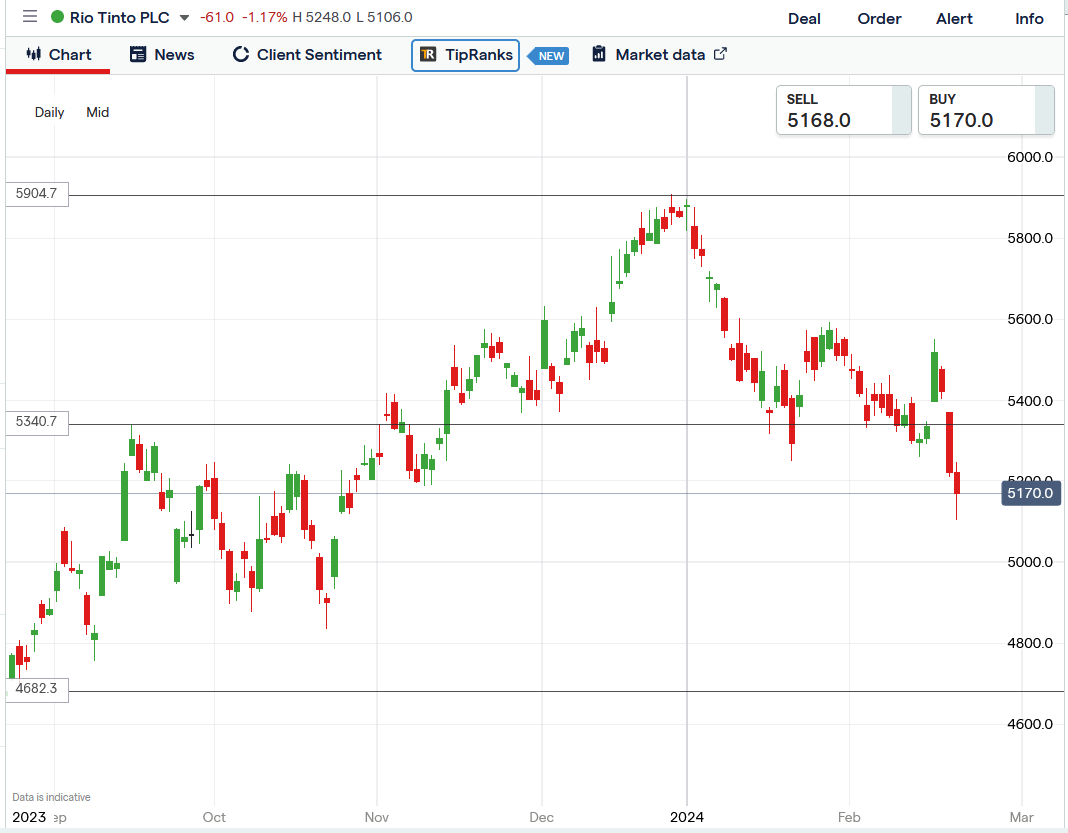The width and height of the screenshot is (1068, 833).
Task: Select the 5340.7 horizontal line label
Action: click(37, 422)
